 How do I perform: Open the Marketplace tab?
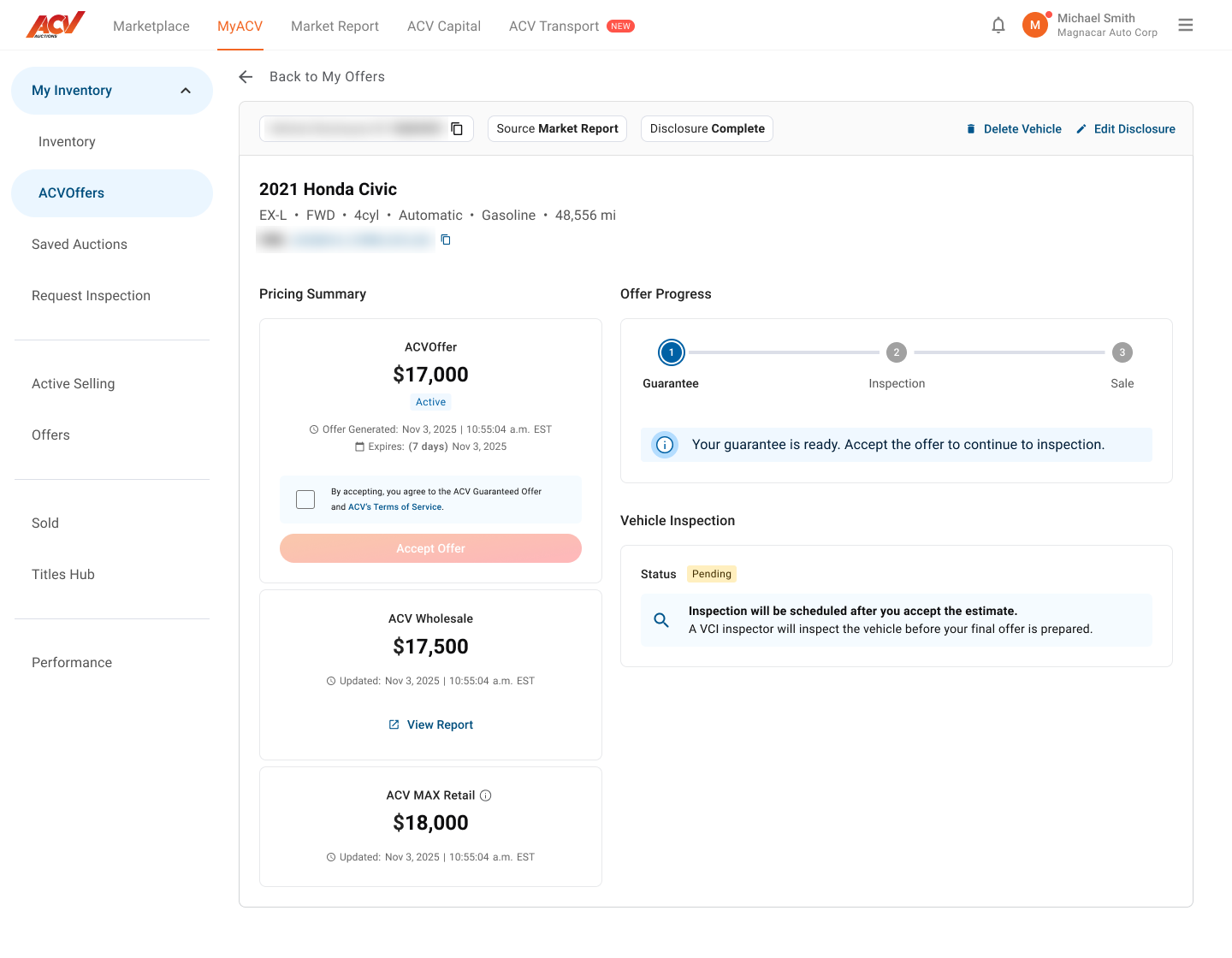pos(151,27)
